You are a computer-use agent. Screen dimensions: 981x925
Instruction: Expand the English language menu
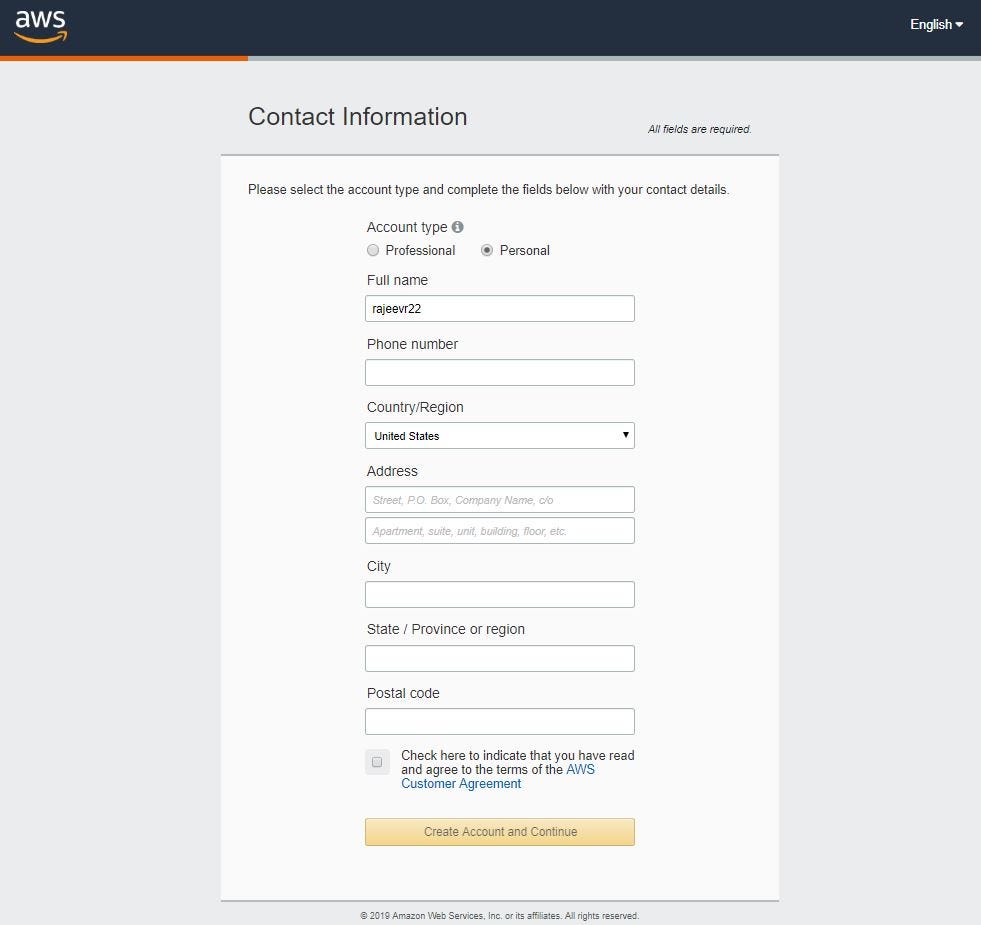point(934,24)
